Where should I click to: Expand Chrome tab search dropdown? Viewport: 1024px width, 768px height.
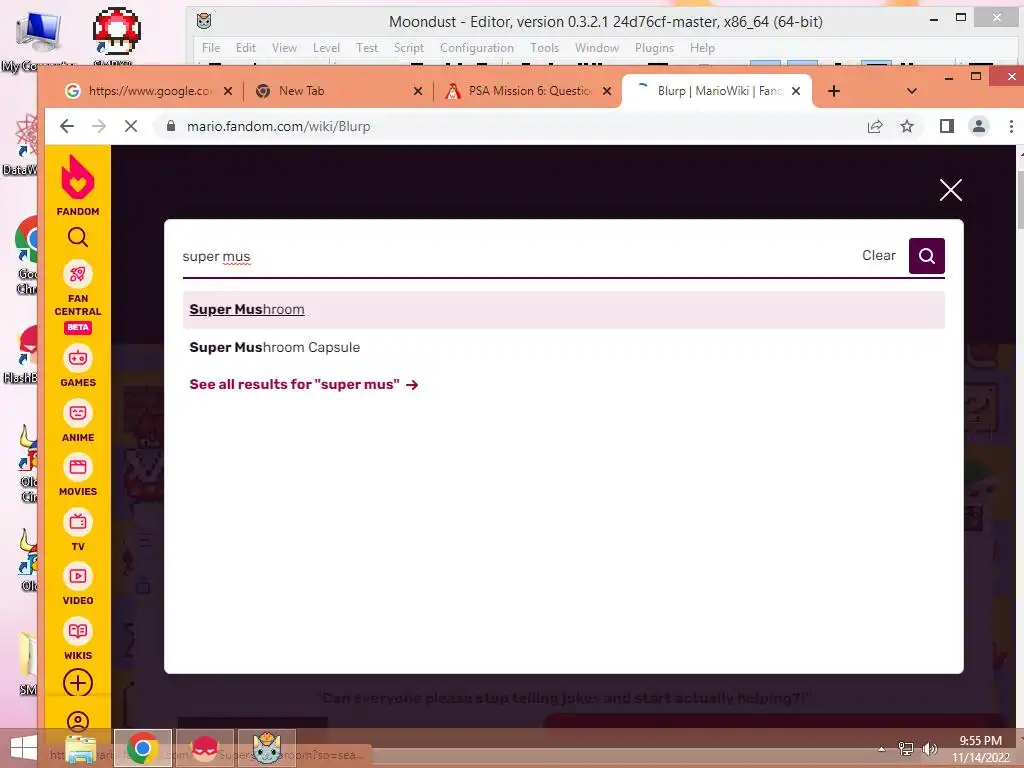(x=912, y=91)
